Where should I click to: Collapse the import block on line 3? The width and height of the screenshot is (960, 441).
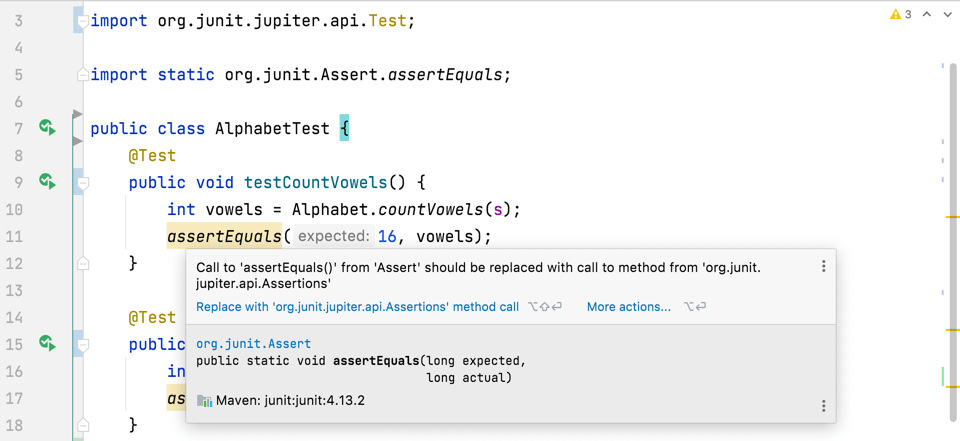pos(83,20)
